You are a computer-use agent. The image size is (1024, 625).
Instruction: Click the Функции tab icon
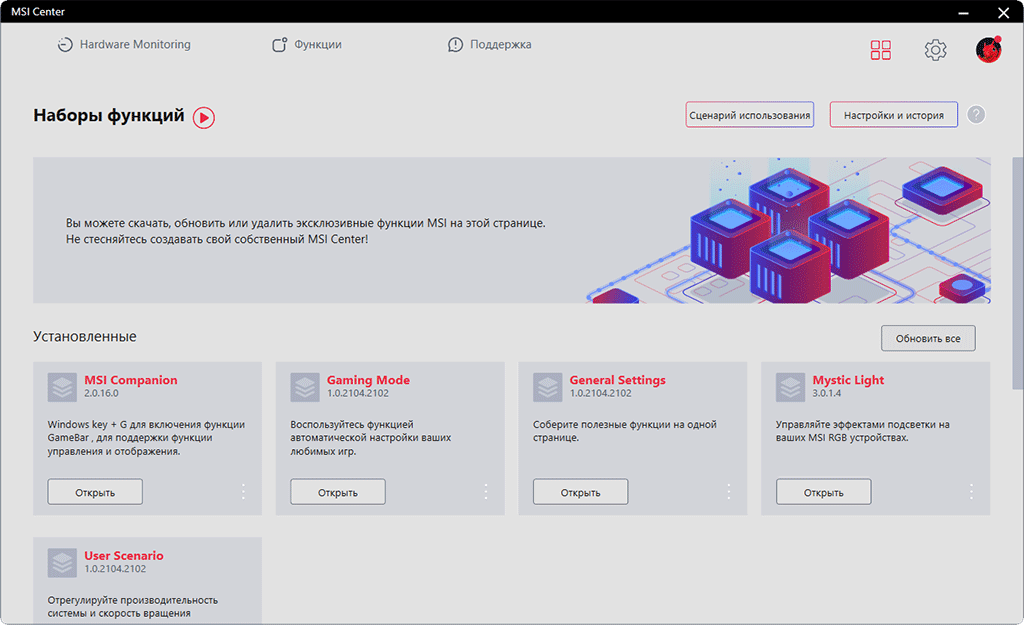pos(280,44)
